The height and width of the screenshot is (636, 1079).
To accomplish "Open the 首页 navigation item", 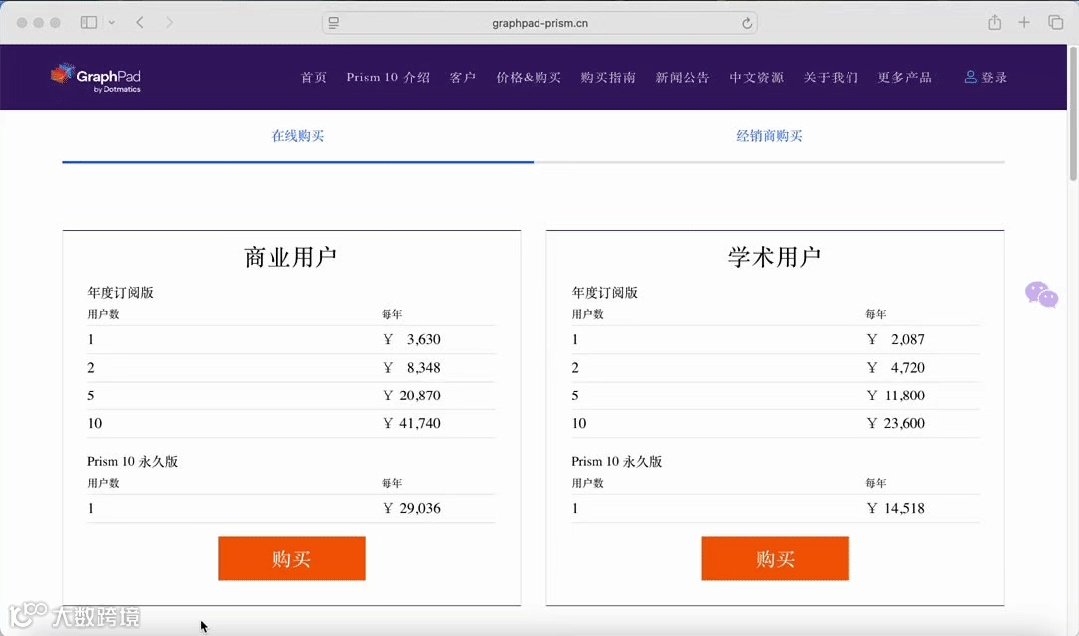I will pyautogui.click(x=314, y=77).
